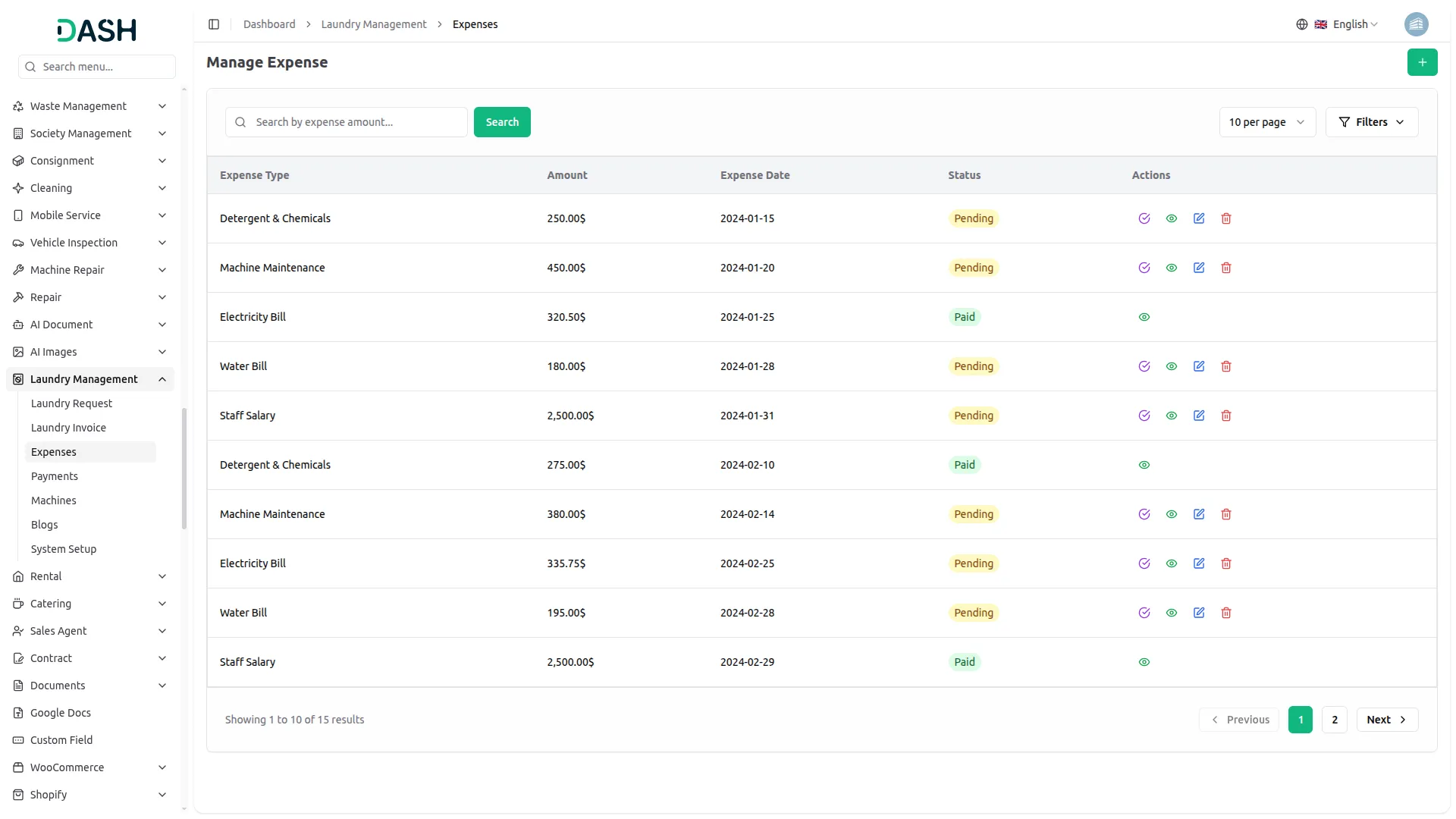Click the expense amount search field
Screen dimensions: 1456x819
pyautogui.click(x=347, y=122)
